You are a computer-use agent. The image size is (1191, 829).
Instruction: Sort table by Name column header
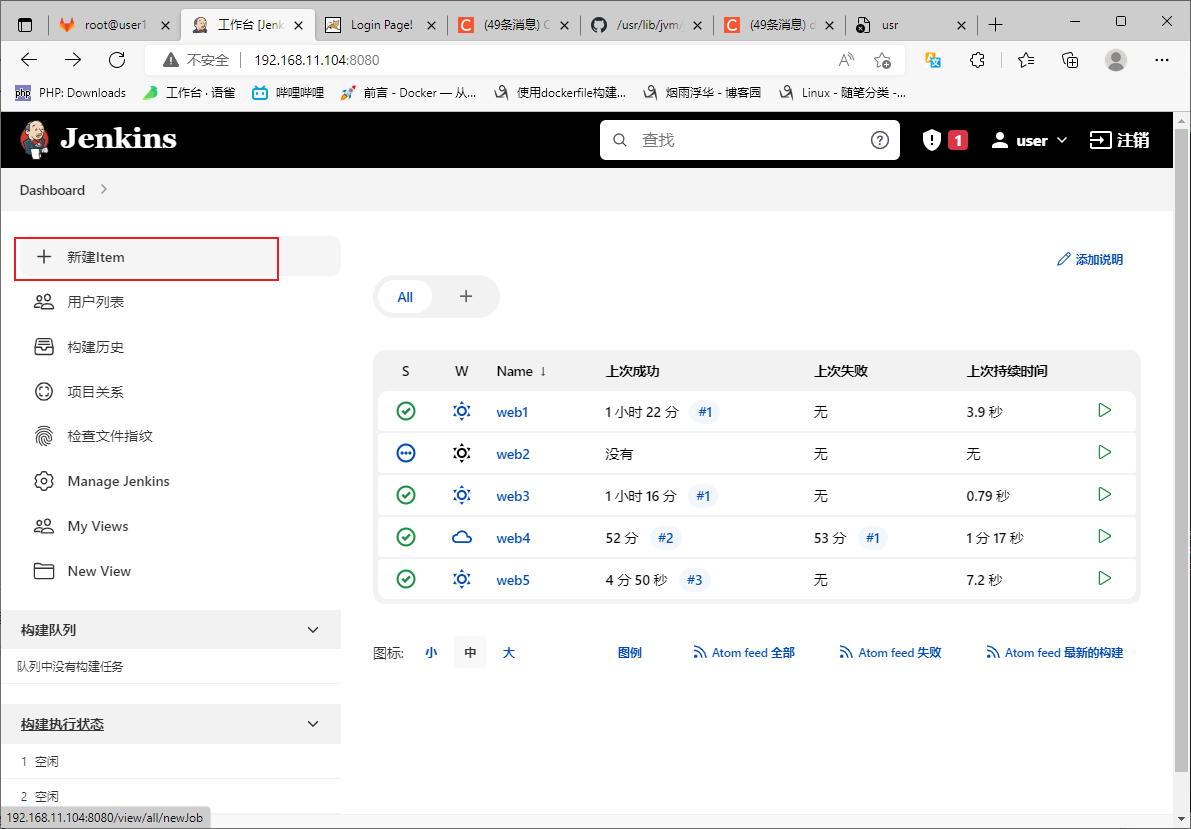pos(522,371)
